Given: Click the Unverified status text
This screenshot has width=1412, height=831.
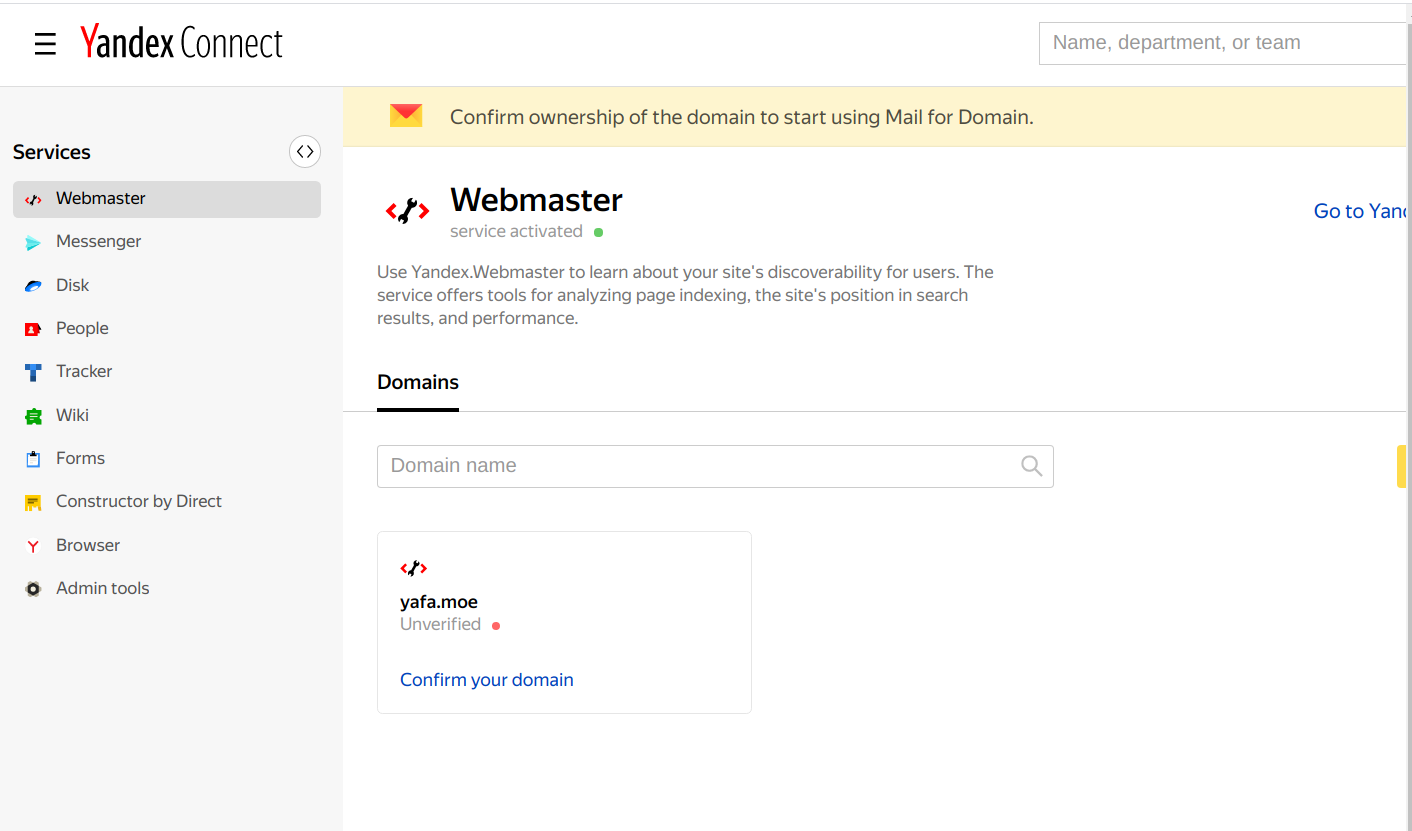Looking at the screenshot, I should point(440,624).
